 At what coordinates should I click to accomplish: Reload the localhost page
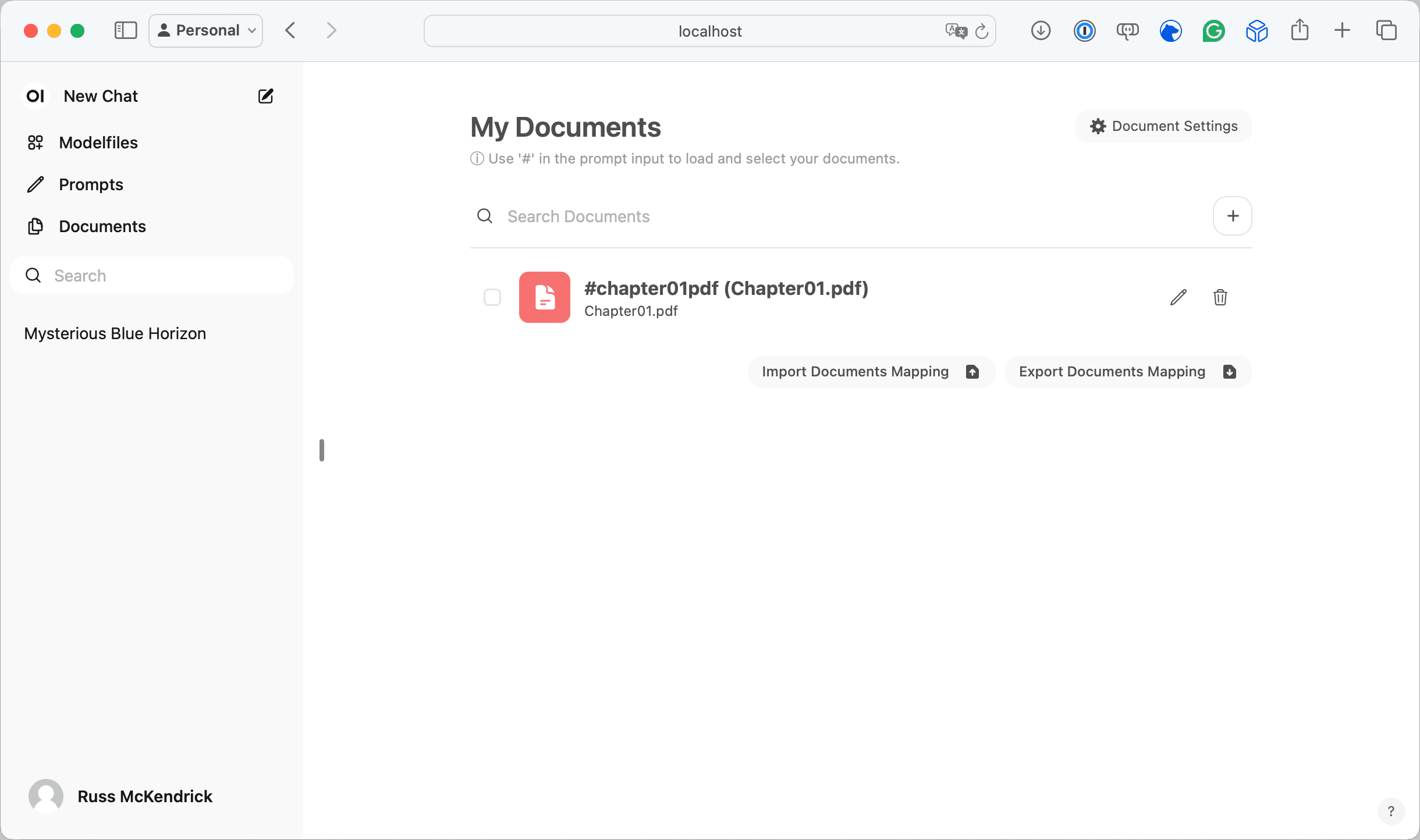coord(982,31)
